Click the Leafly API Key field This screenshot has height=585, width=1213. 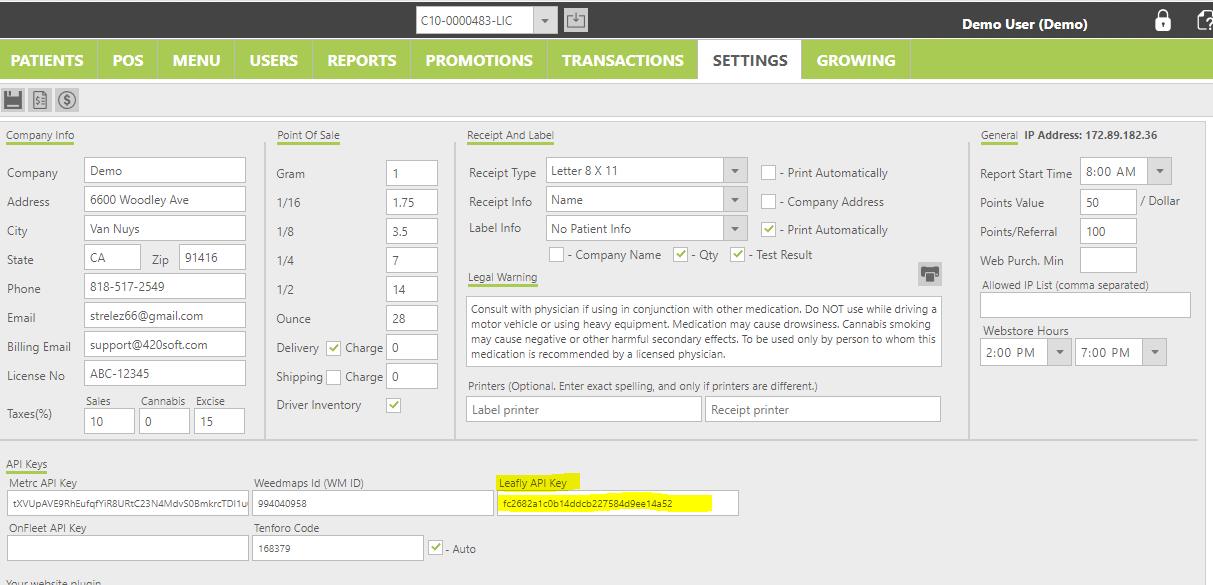coord(618,503)
